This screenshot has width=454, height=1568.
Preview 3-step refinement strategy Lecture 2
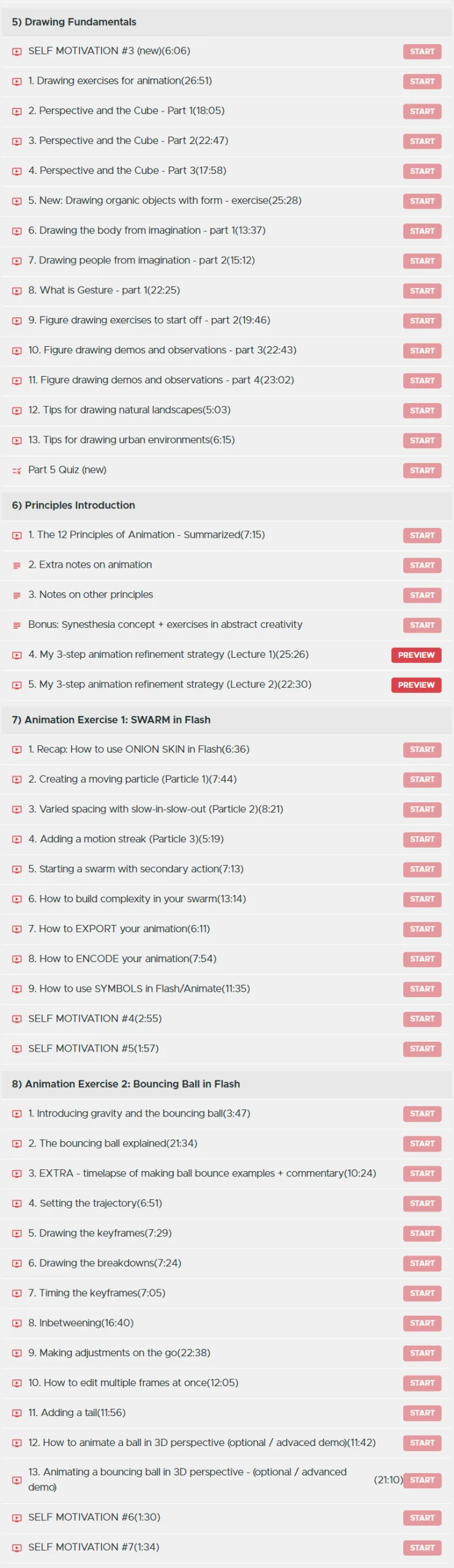pyautogui.click(x=416, y=685)
